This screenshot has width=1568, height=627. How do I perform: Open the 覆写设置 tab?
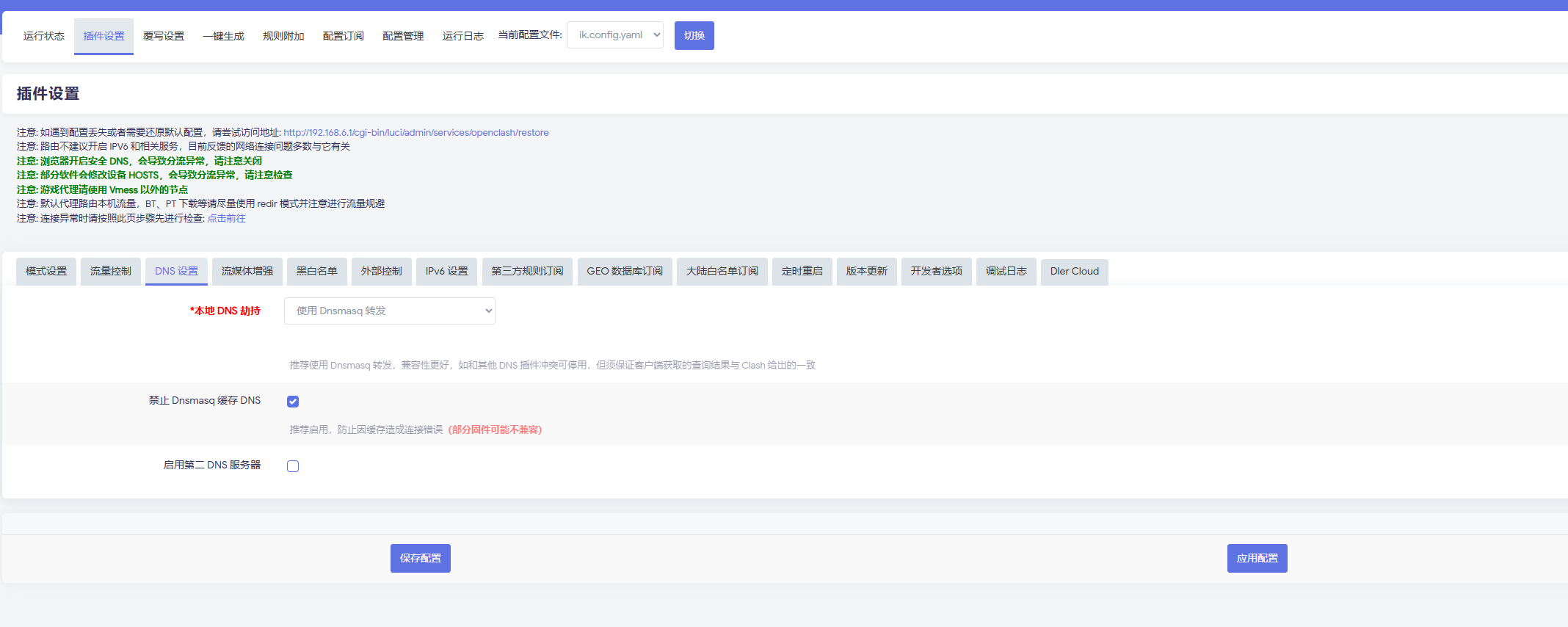point(164,36)
